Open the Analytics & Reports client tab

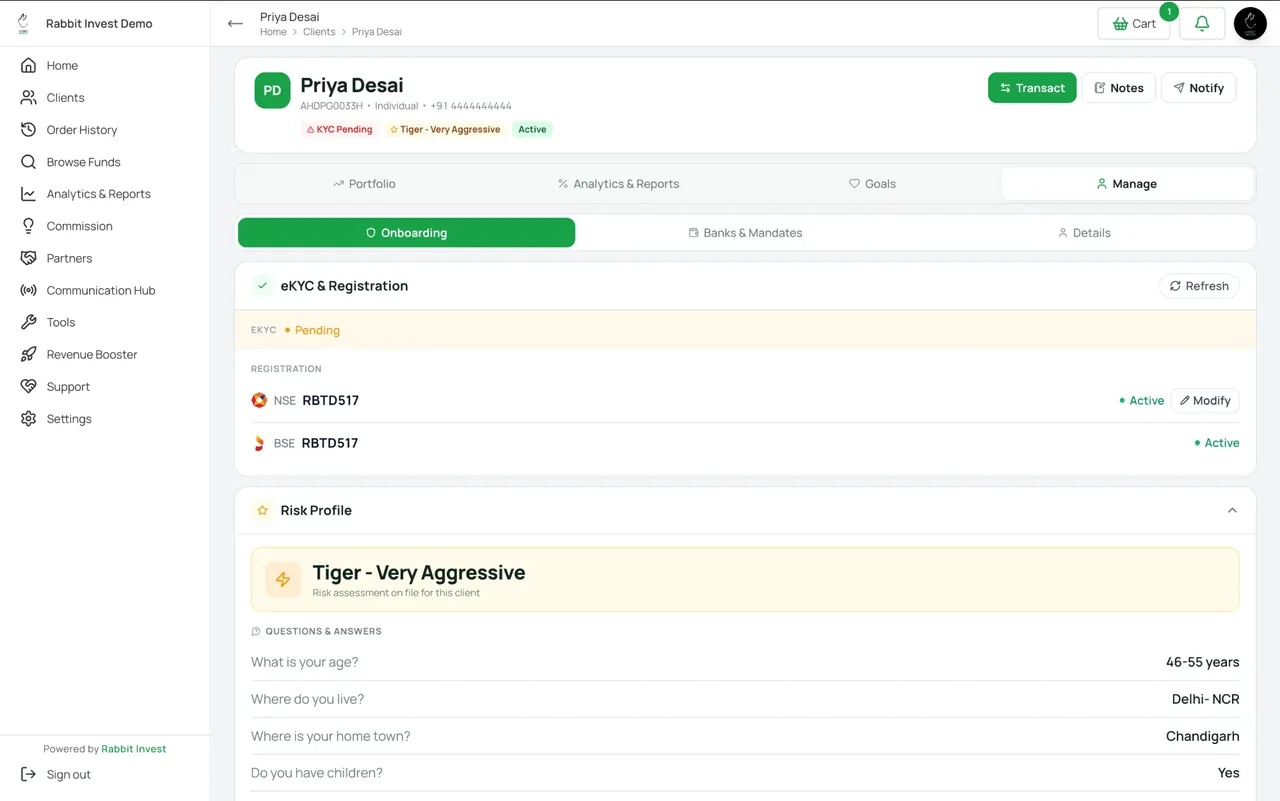click(618, 184)
